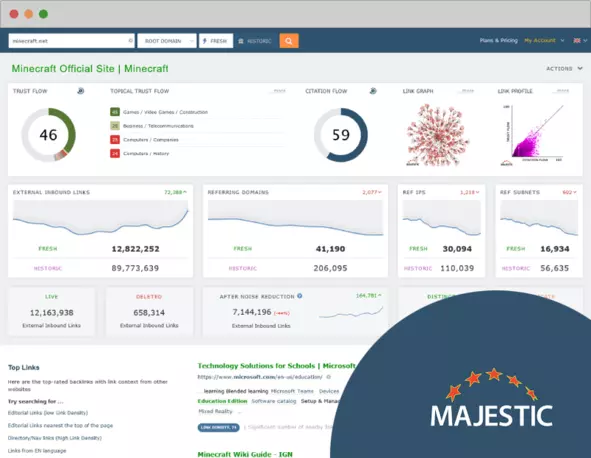Select Editorial Links (low Link Density) search
Viewport: 591px width, 458px height.
pos(48,413)
